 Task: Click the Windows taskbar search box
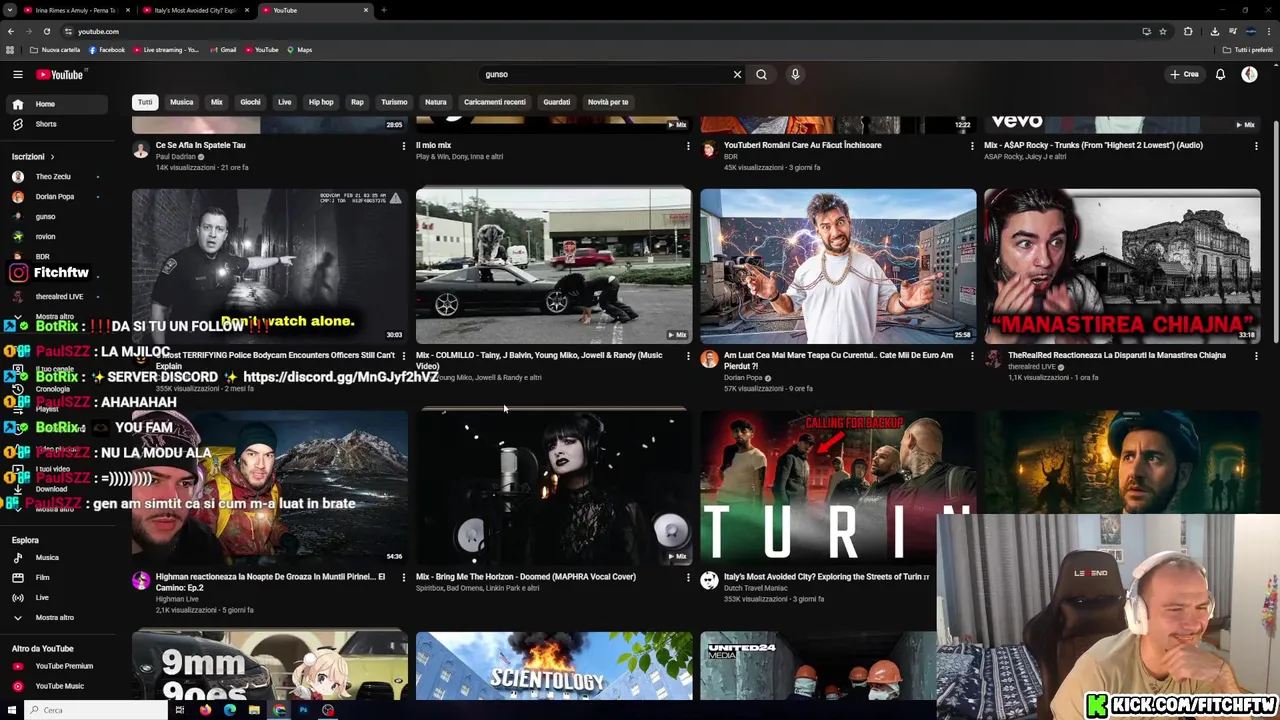point(97,710)
